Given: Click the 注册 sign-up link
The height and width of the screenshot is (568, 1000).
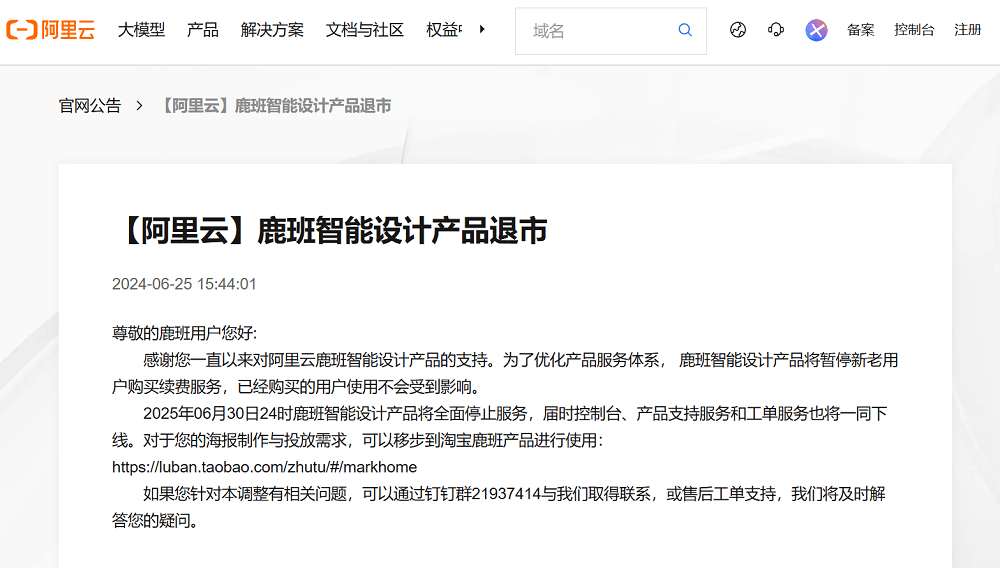Looking at the screenshot, I should [x=967, y=30].
